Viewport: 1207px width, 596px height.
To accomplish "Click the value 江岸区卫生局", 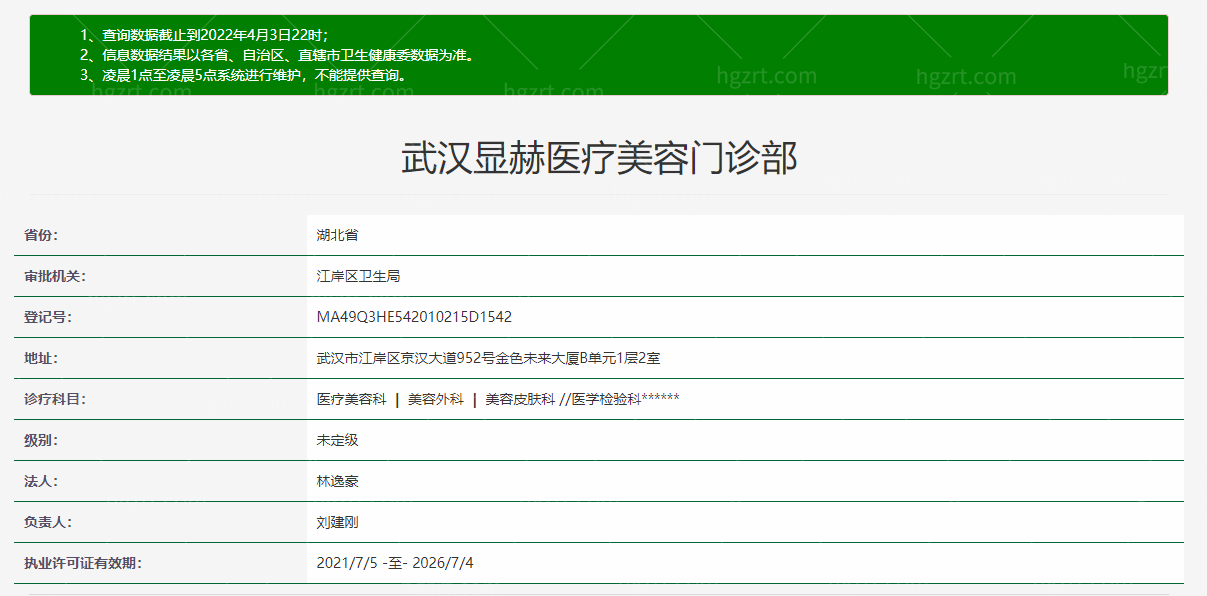I will coord(358,276).
